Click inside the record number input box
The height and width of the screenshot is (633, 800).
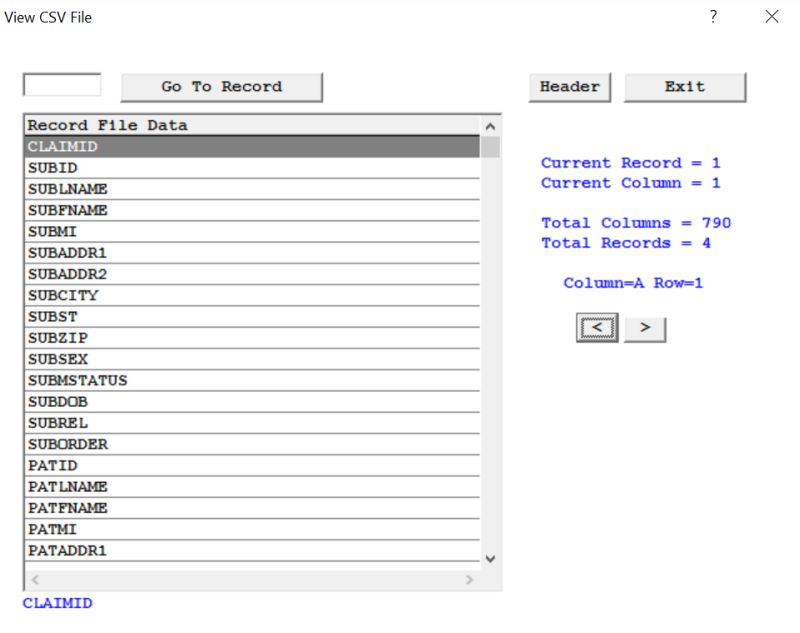coord(62,84)
